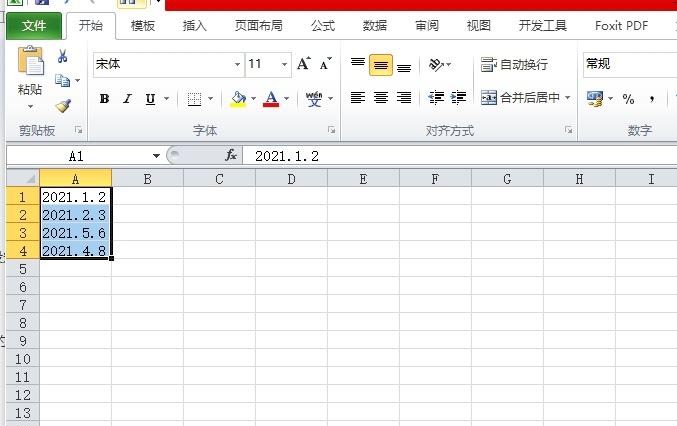Select the Format Painter brush
This screenshot has height=426, width=677.
click(x=63, y=105)
